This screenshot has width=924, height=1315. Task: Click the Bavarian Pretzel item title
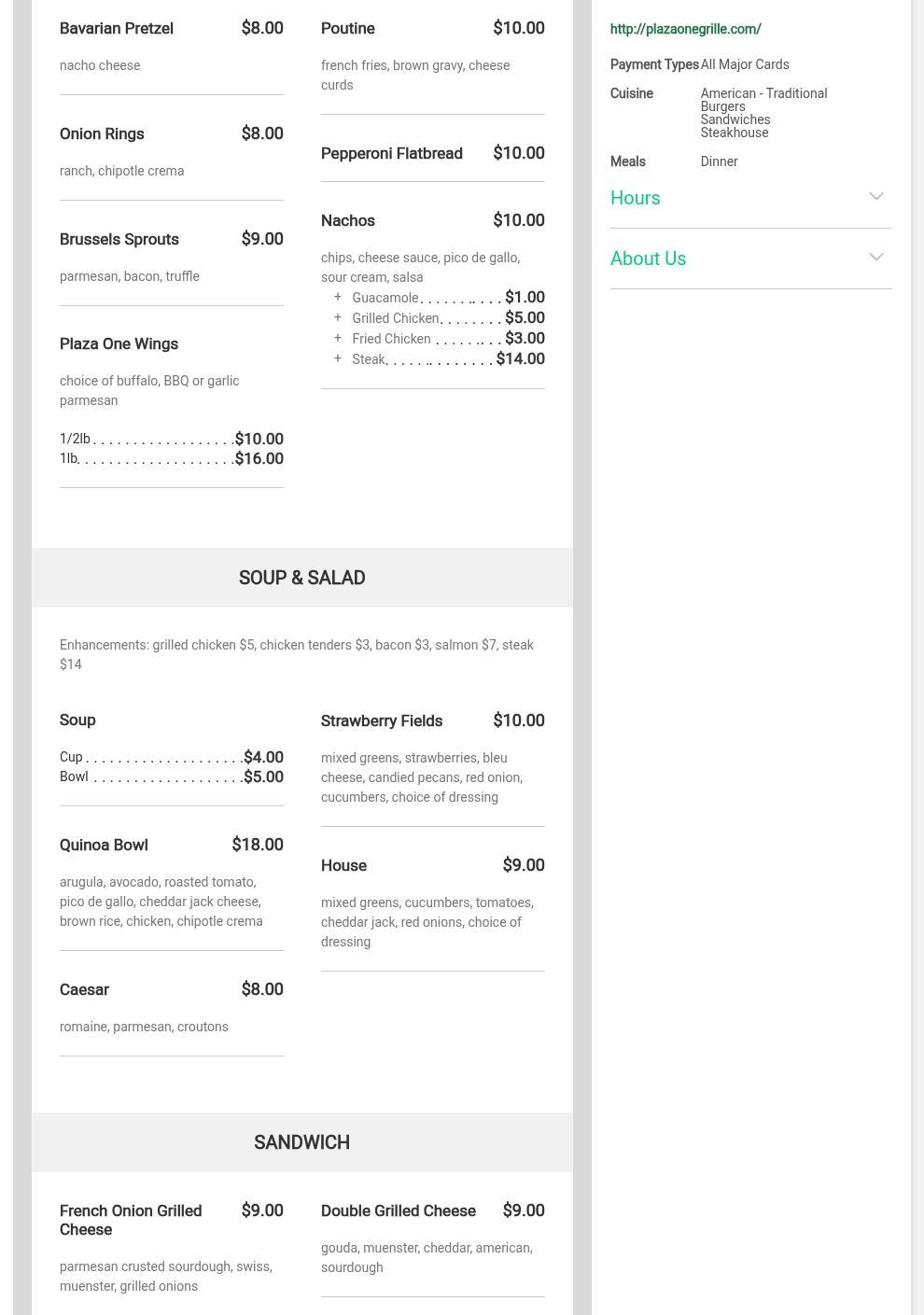click(x=117, y=29)
